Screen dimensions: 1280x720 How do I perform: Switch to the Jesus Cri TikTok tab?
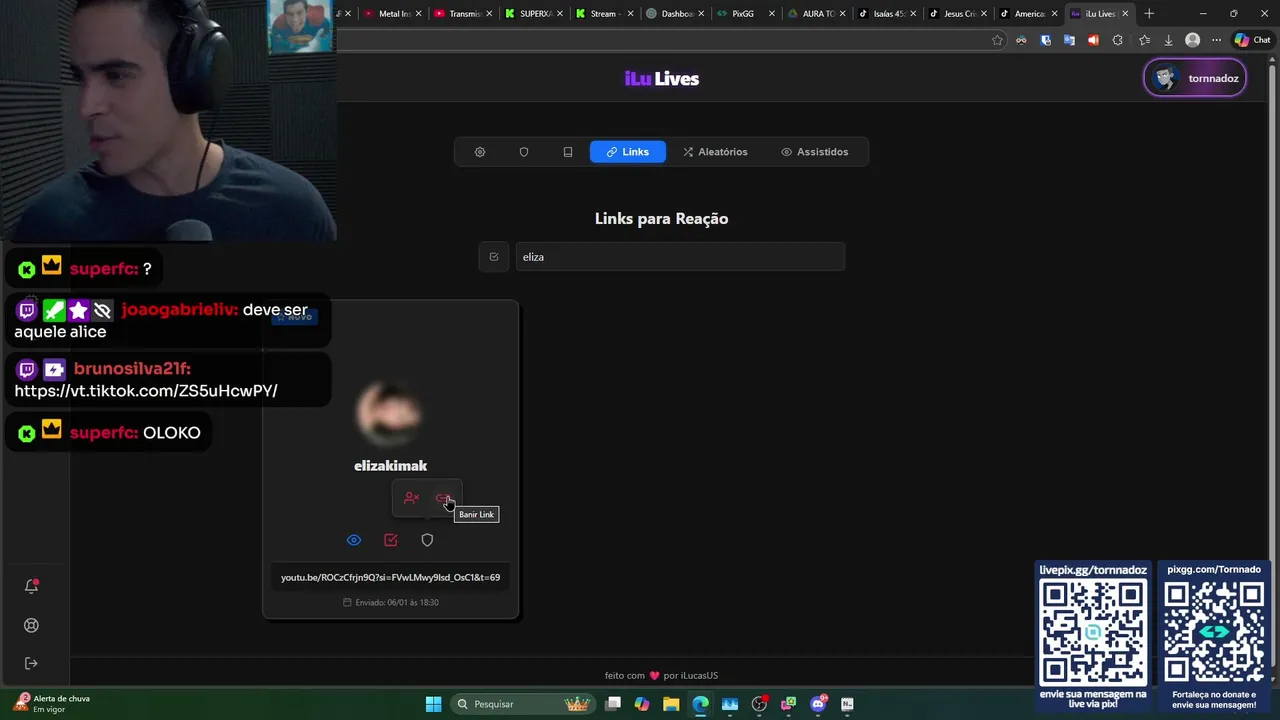tap(959, 14)
